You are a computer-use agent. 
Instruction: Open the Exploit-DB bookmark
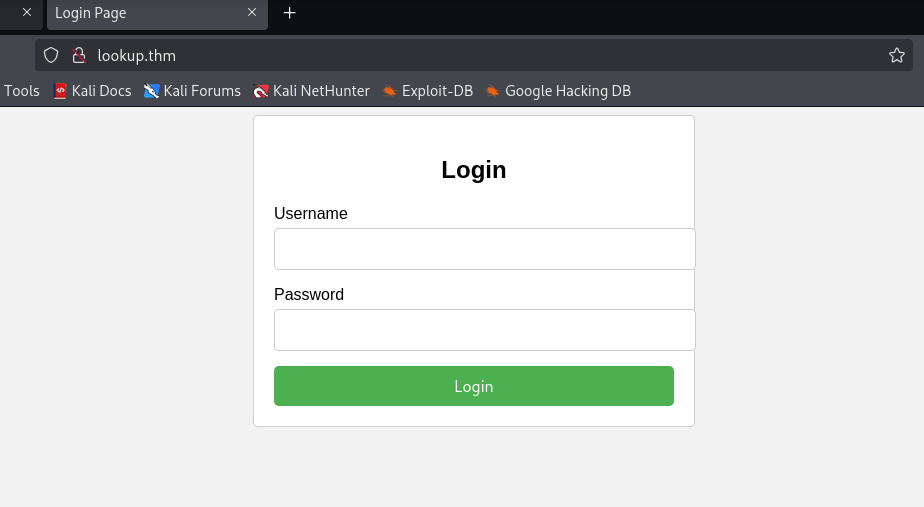pyautogui.click(x=427, y=91)
